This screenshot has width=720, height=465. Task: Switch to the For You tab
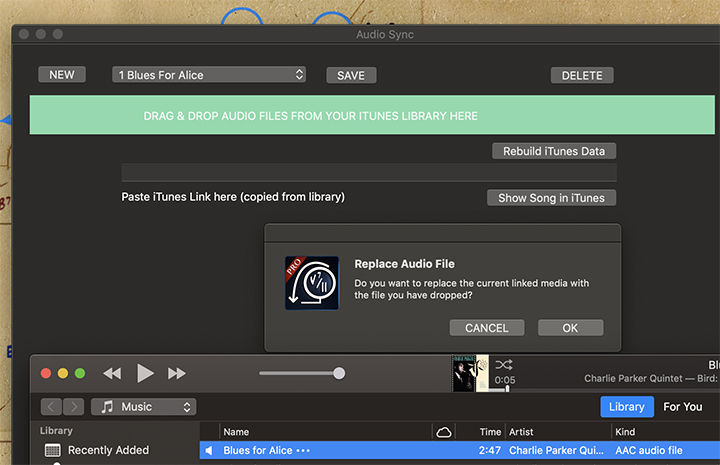tap(683, 407)
